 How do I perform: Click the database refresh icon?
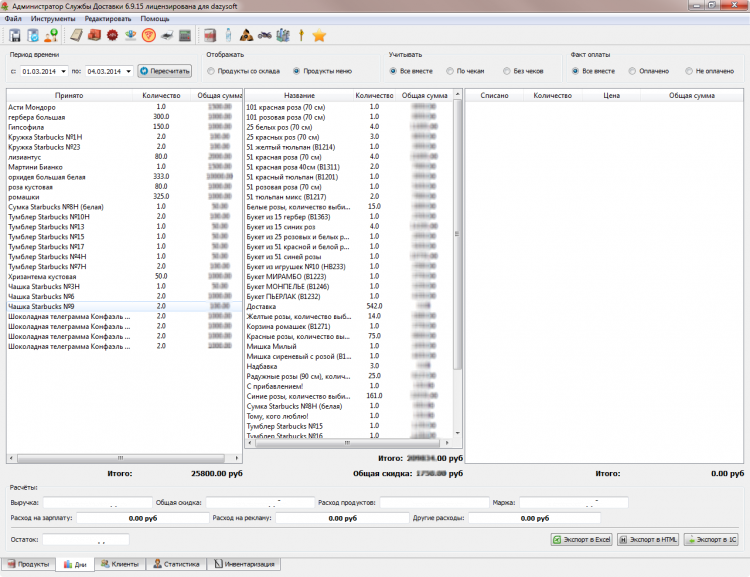[x=33, y=35]
